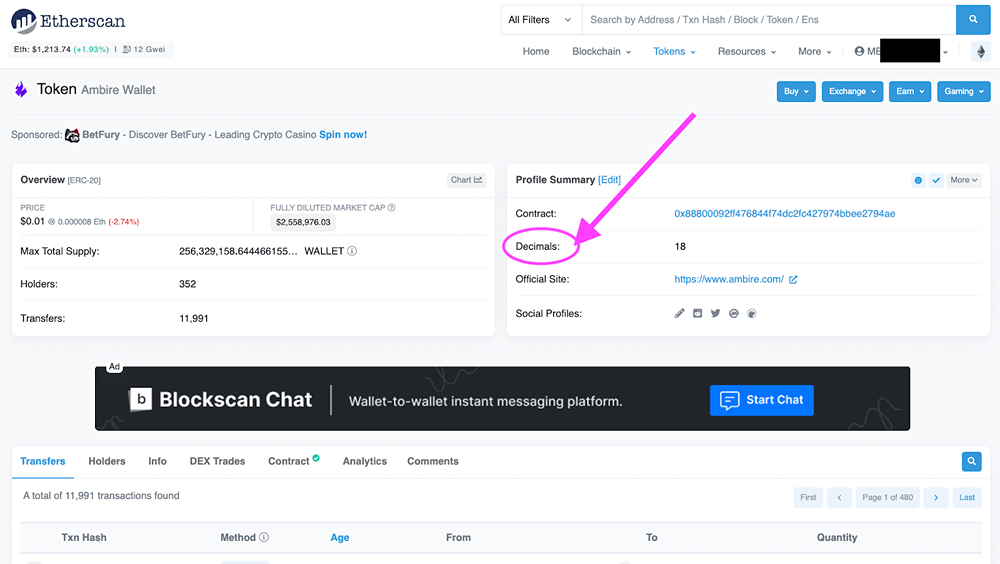The width and height of the screenshot is (1000, 564).
Task: Click the Spin now! sponsored link
Action: pyautogui.click(x=343, y=135)
